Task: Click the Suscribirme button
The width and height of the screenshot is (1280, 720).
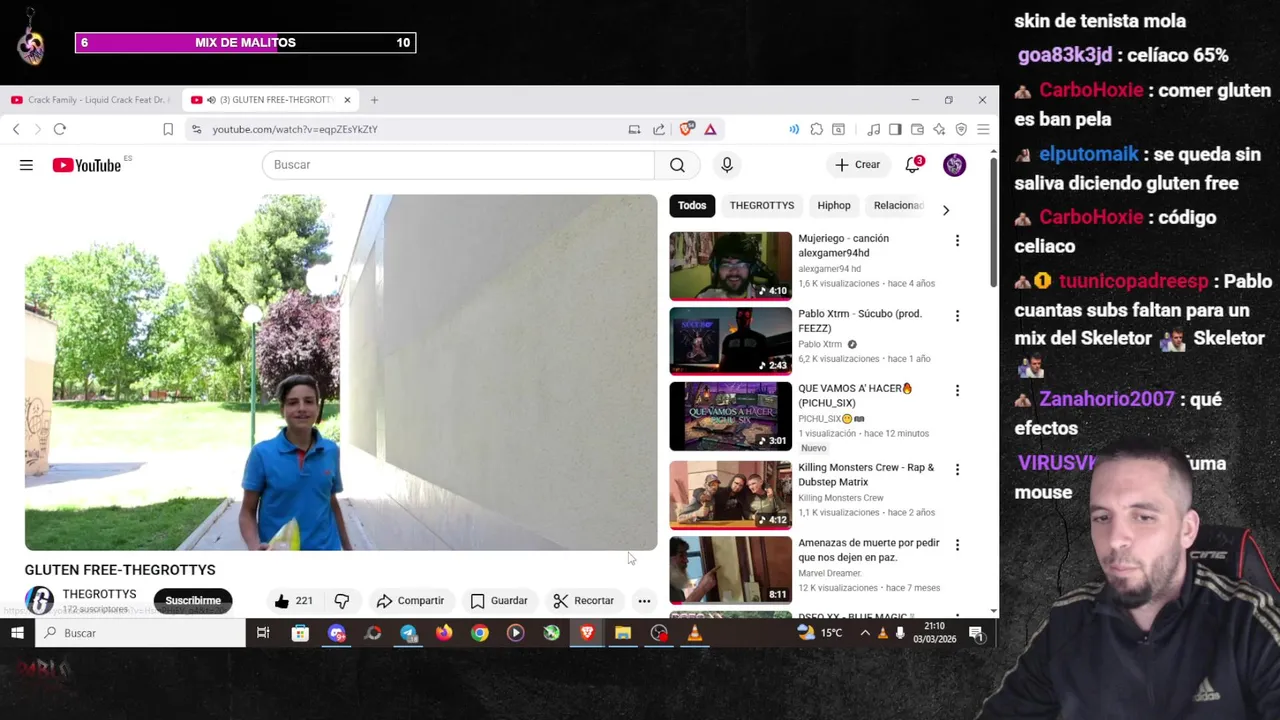Action: click(193, 601)
